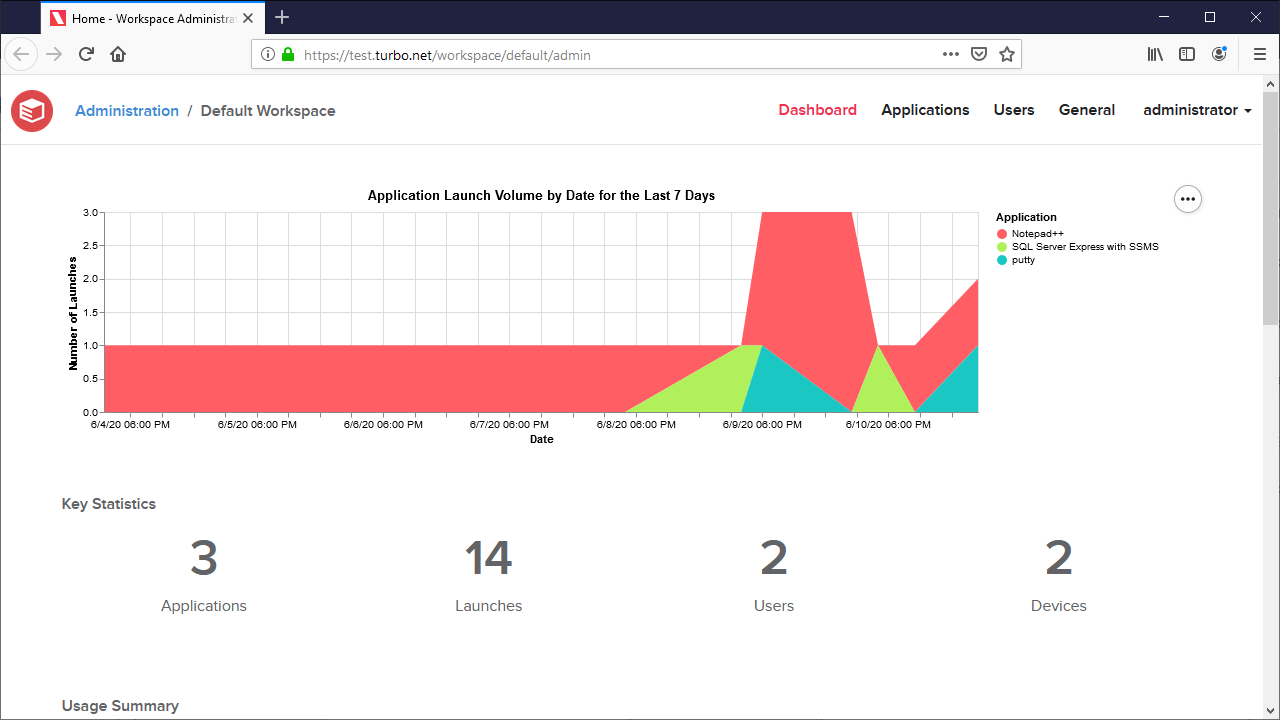1280x720 pixels.
Task: Open the General settings page
Action: click(x=1086, y=110)
